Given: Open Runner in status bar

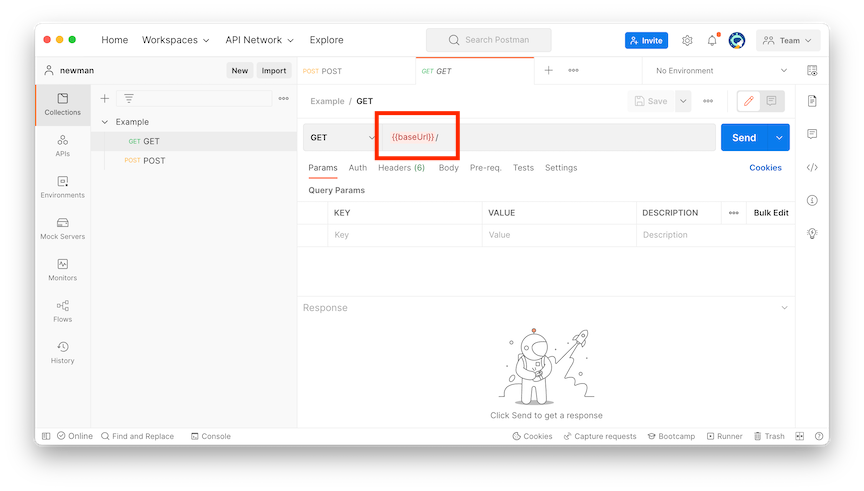Looking at the screenshot, I should (725, 436).
